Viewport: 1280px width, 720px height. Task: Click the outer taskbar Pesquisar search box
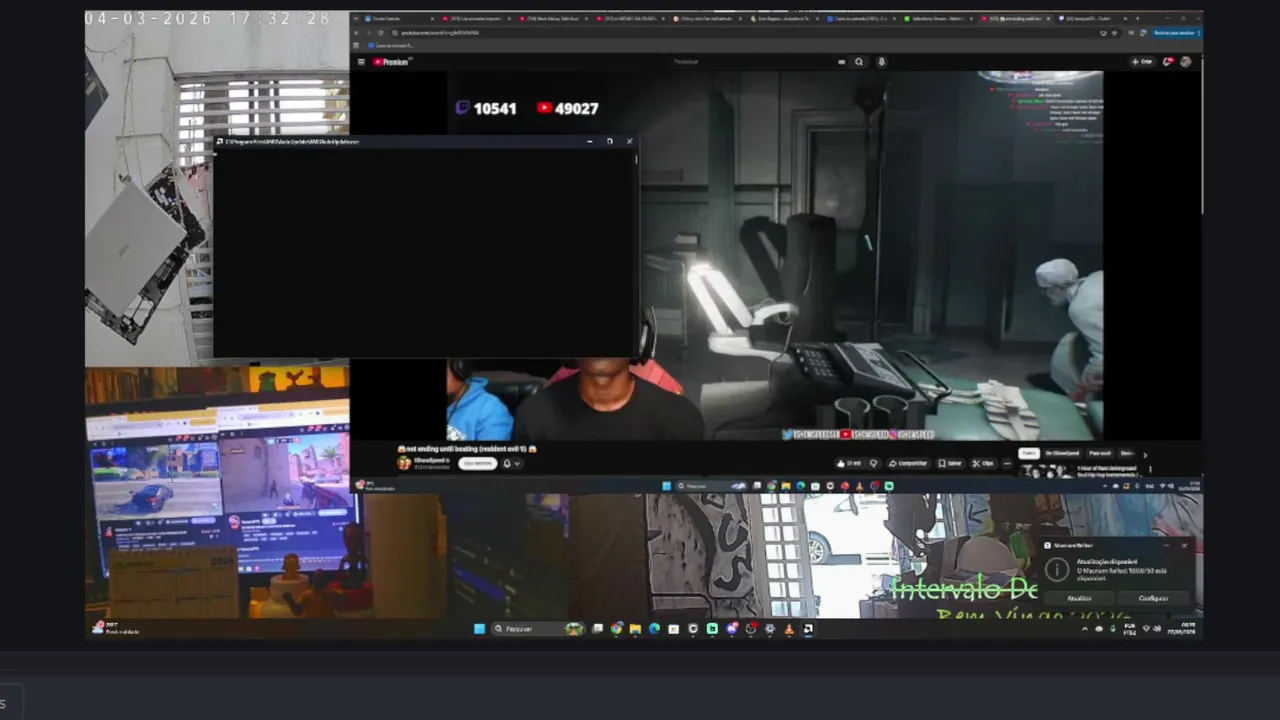pyautogui.click(x=538, y=629)
